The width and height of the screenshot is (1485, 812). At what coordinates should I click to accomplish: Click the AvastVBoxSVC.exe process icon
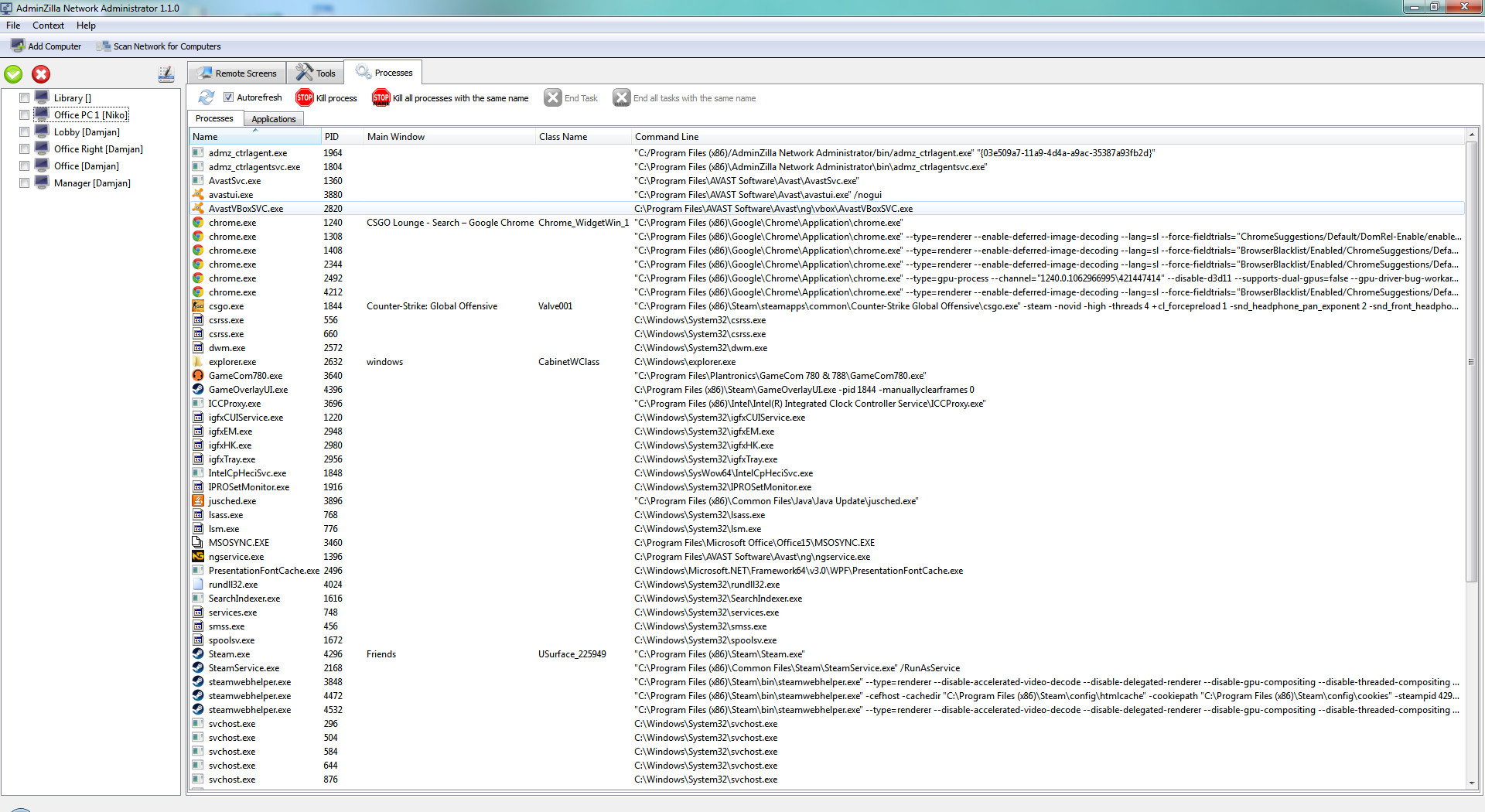[198, 208]
